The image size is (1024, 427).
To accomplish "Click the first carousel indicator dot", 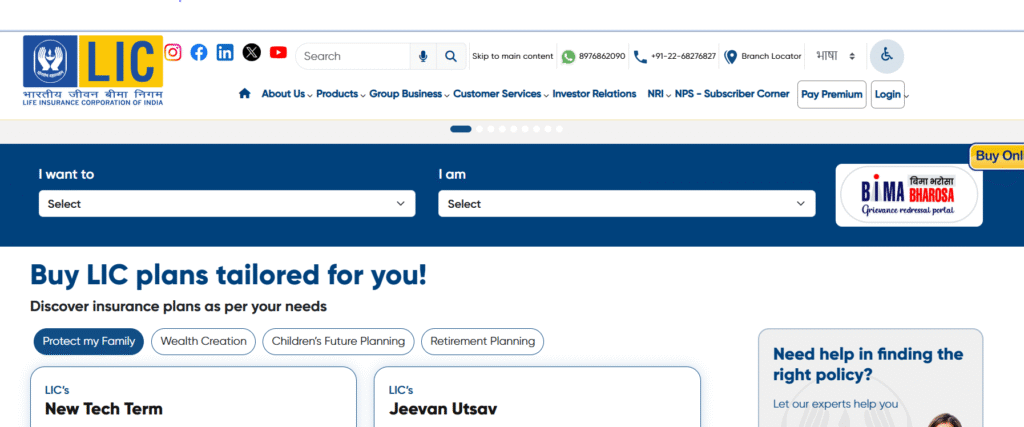I will tap(461, 129).
